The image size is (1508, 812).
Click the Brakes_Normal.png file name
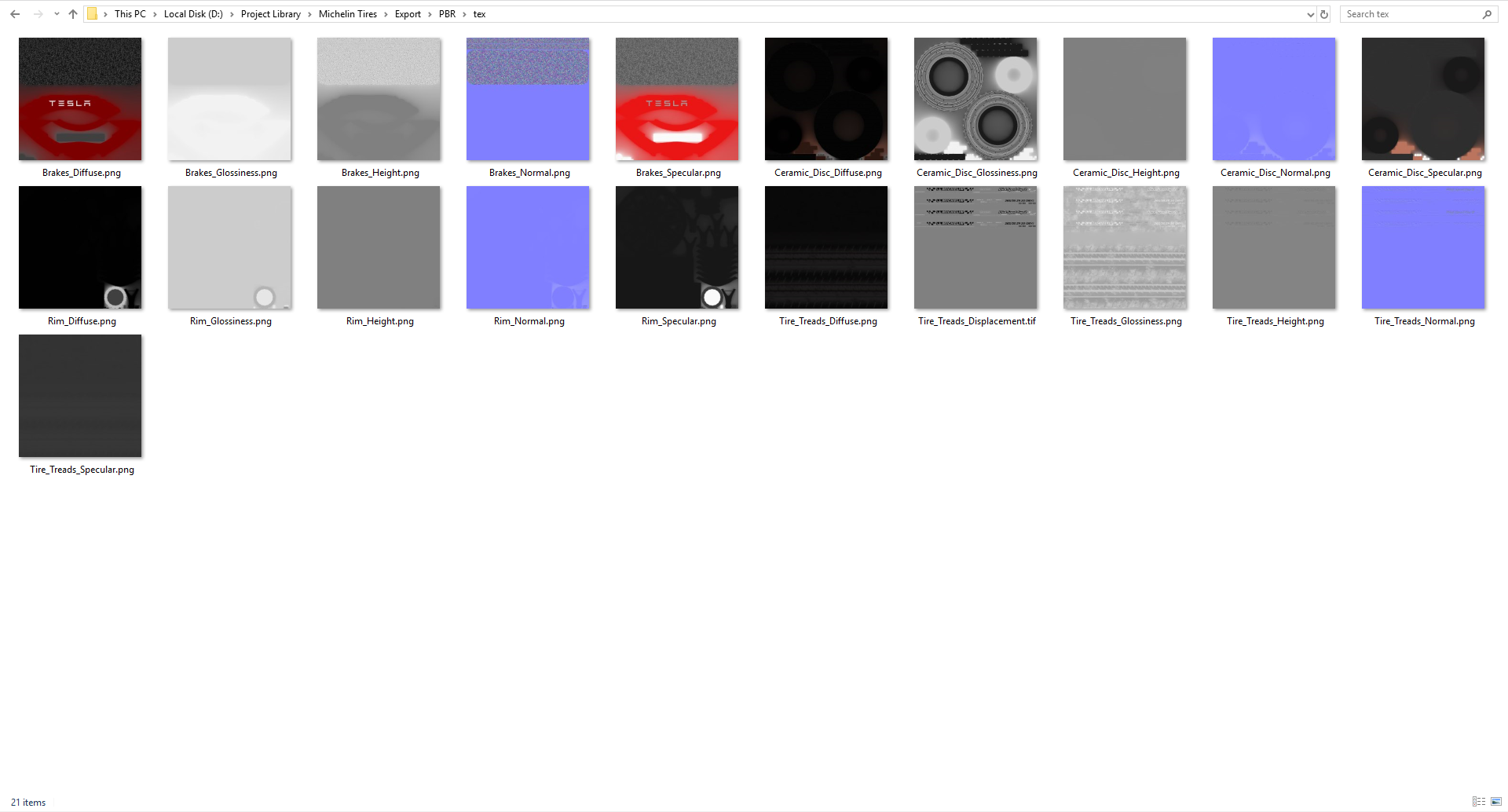[x=529, y=173]
